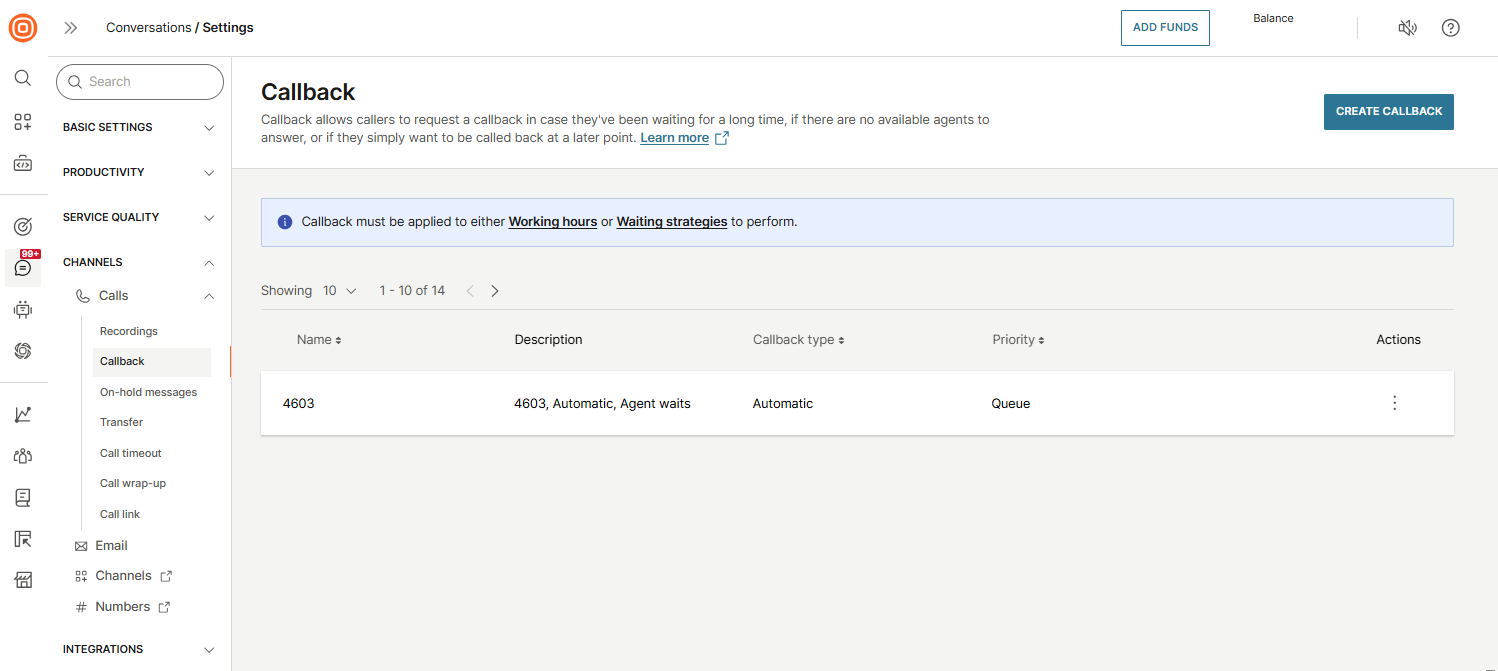Expand the Integrations section
Screen dimensions: 1498x671
click(x=139, y=650)
